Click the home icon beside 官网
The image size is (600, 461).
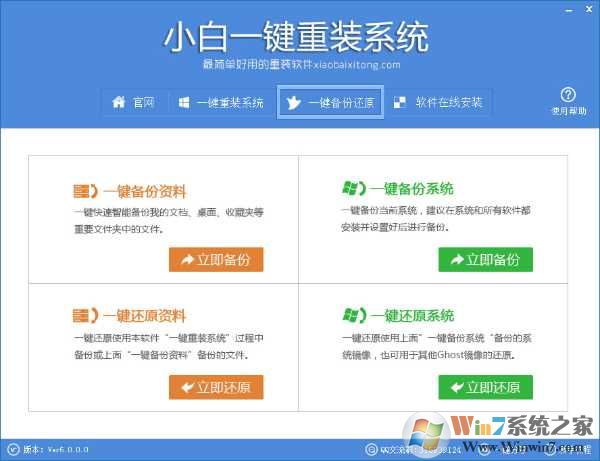click(x=119, y=102)
